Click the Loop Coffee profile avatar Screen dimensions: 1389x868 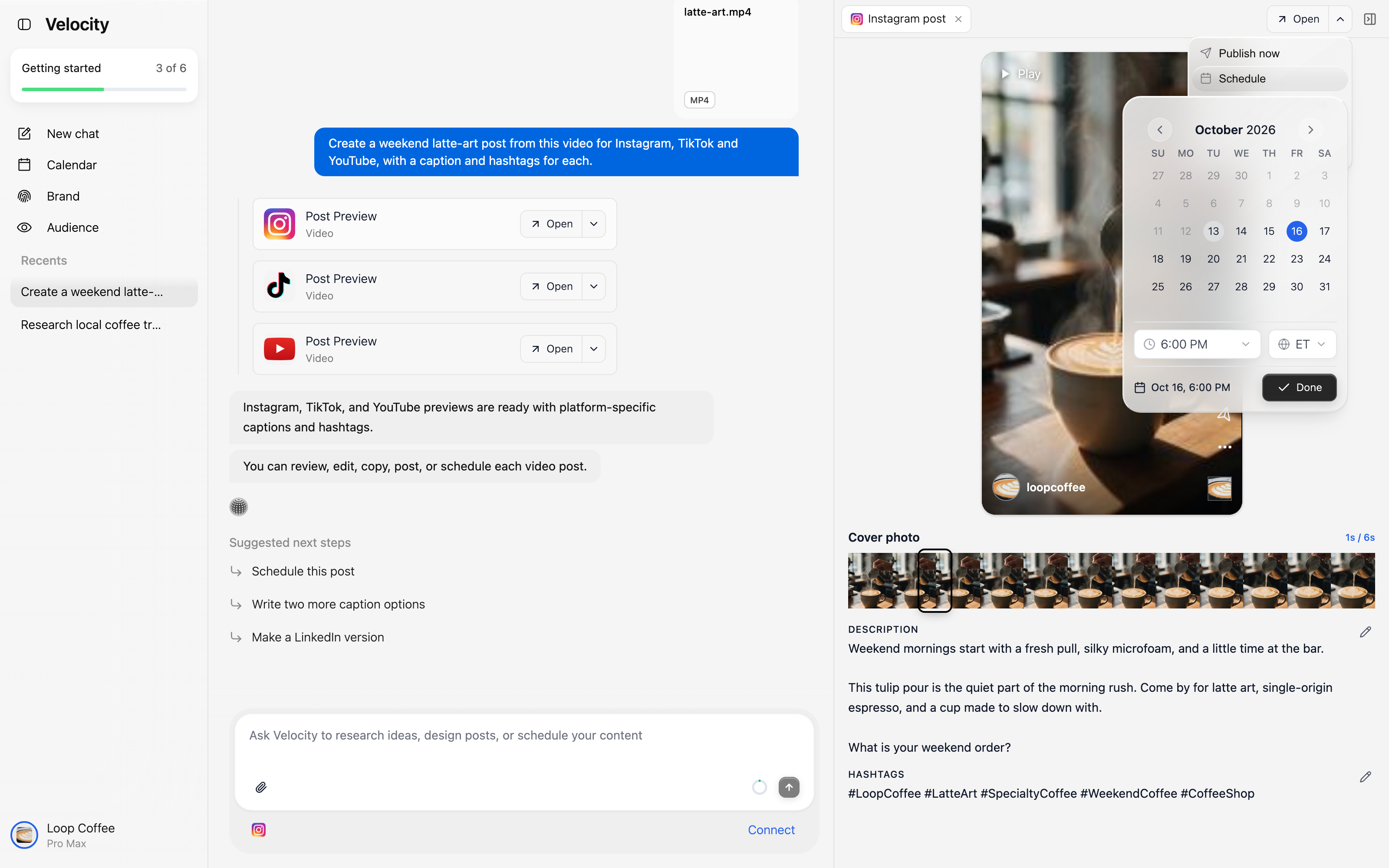[x=24, y=835]
